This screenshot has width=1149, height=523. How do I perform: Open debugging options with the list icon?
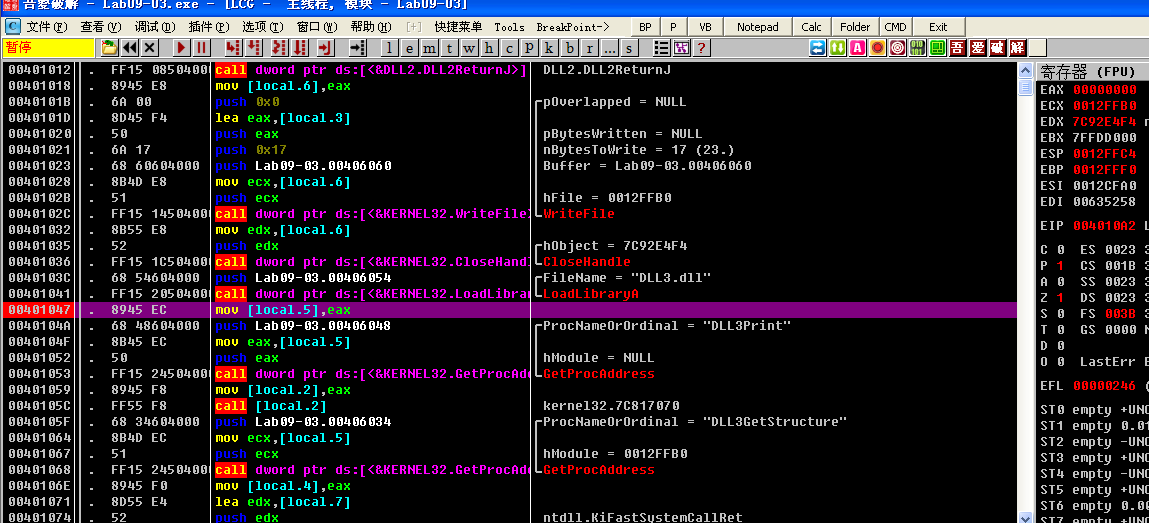(661, 48)
